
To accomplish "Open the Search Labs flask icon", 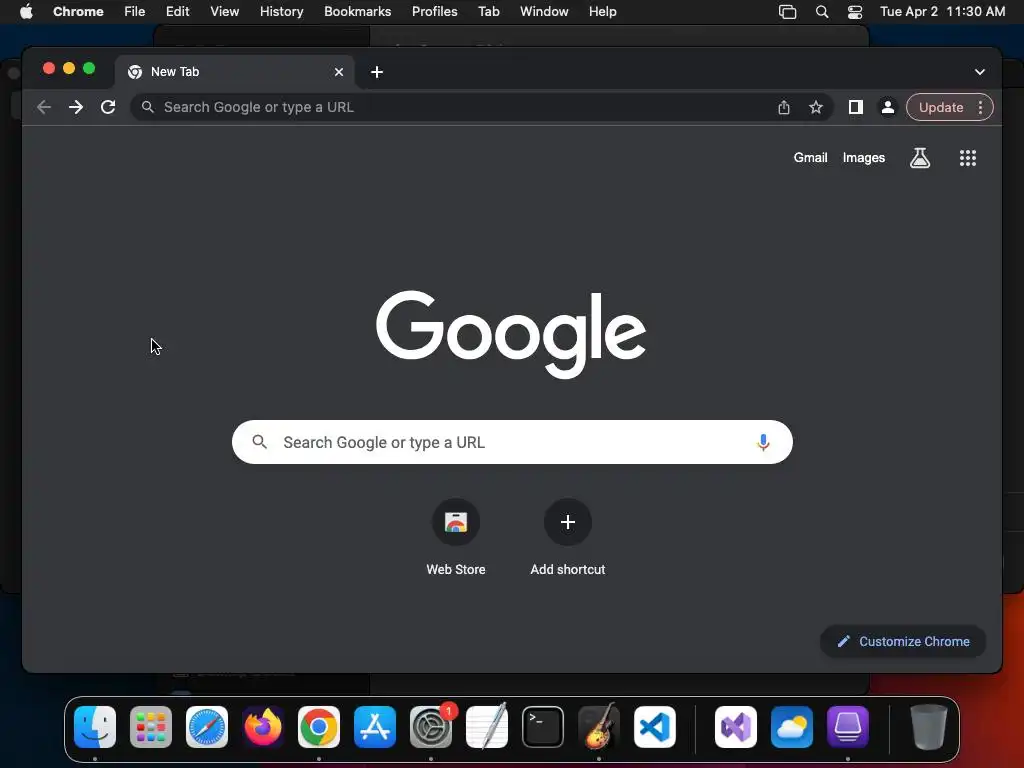I will point(920,157).
